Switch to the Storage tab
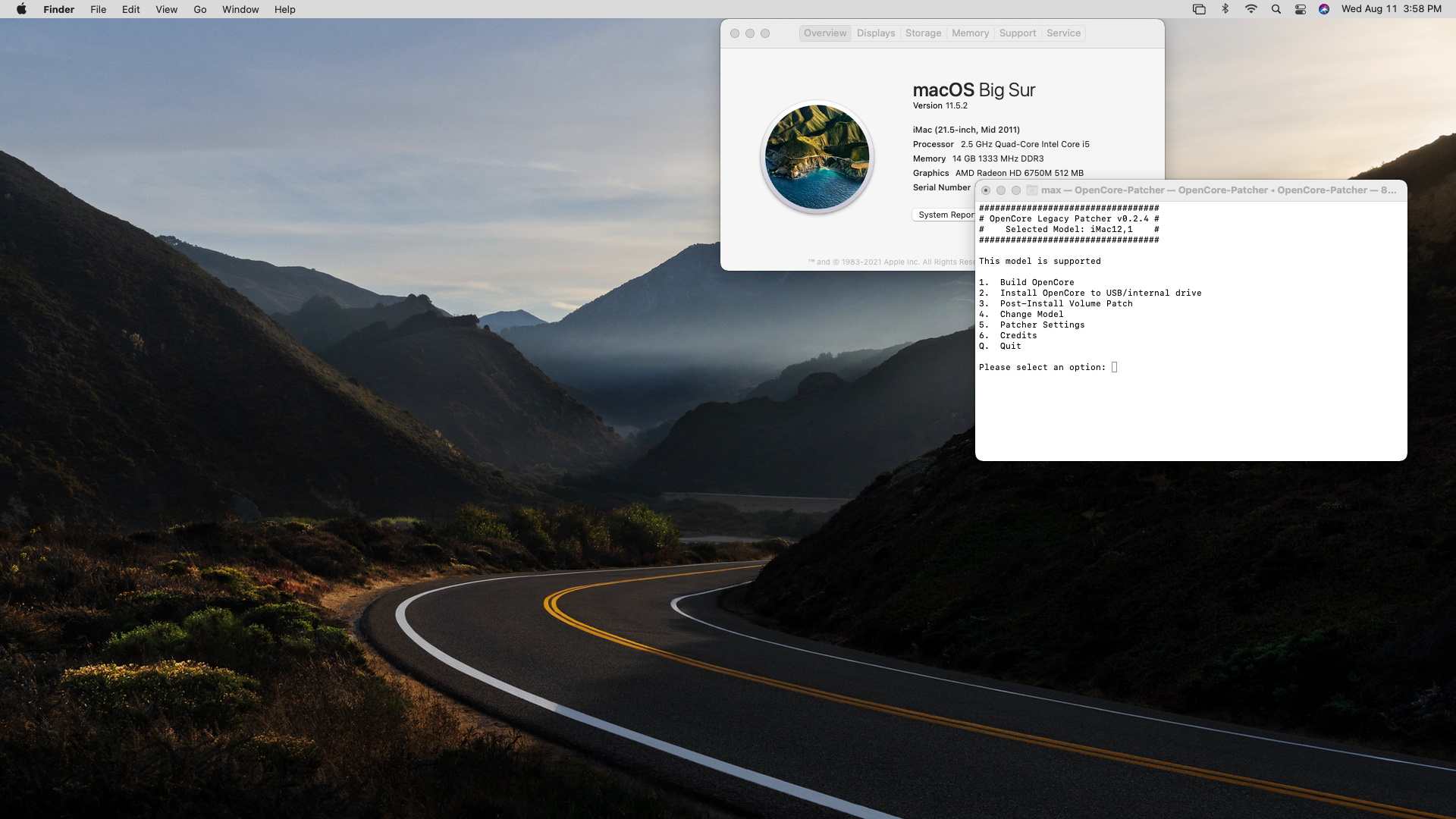Screen dimensions: 1456x819 pyautogui.click(x=923, y=33)
